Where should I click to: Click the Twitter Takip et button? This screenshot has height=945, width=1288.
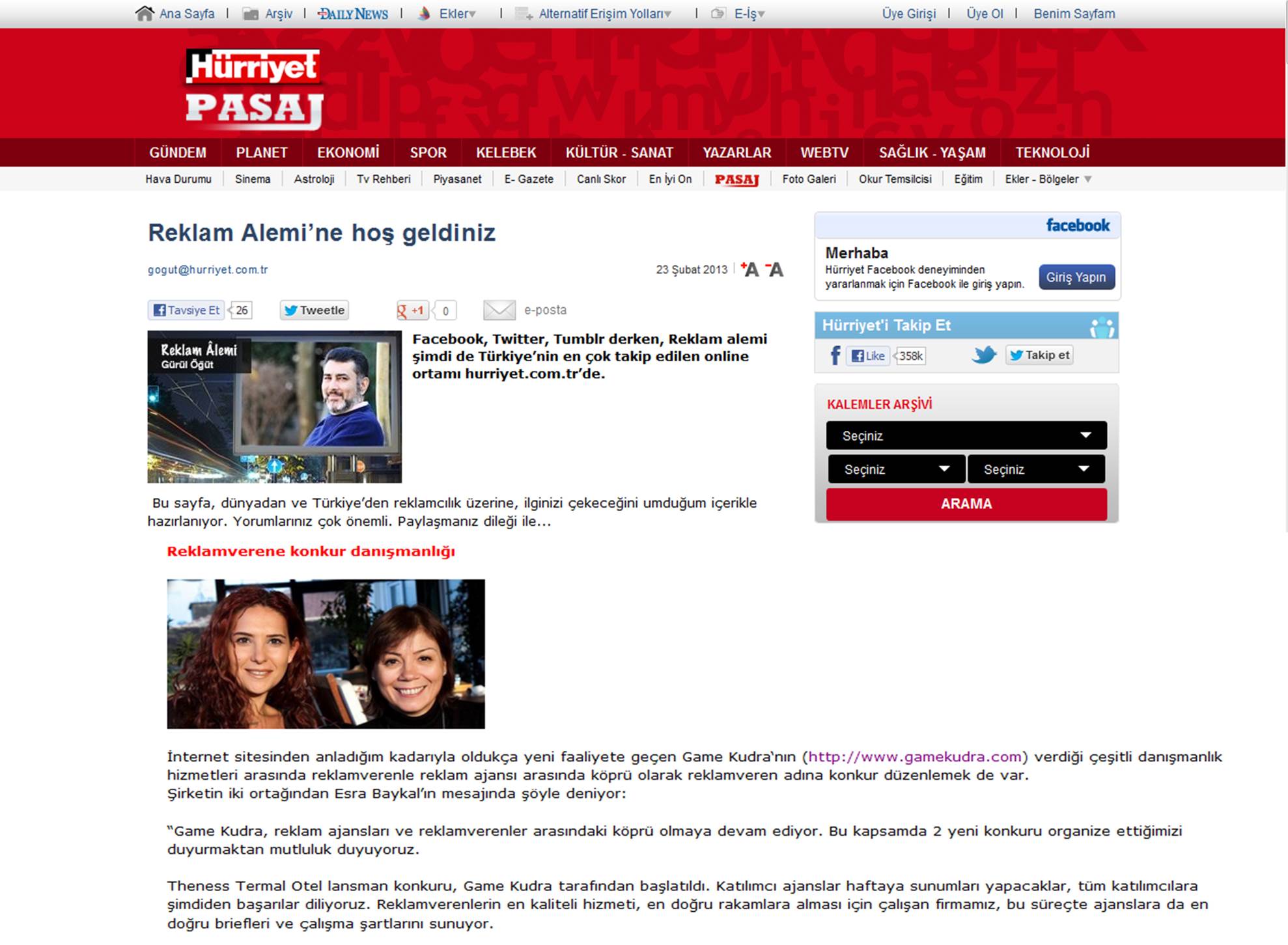point(1039,355)
